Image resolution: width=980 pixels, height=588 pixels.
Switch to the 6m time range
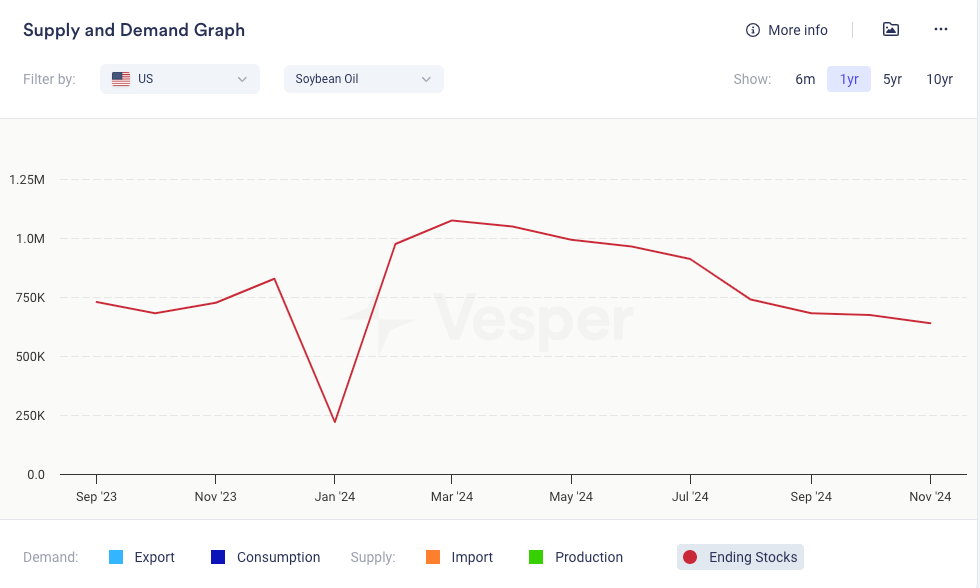tap(805, 79)
